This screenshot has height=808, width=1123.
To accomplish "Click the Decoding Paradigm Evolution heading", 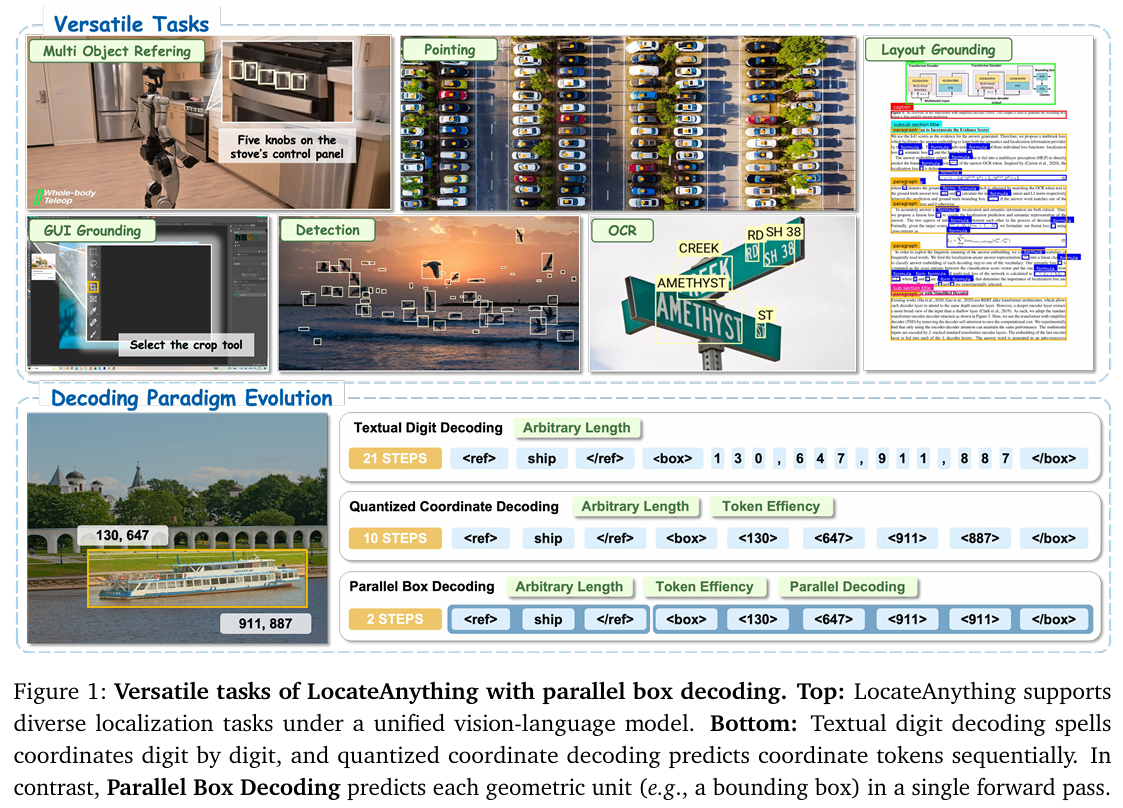I will (191, 398).
